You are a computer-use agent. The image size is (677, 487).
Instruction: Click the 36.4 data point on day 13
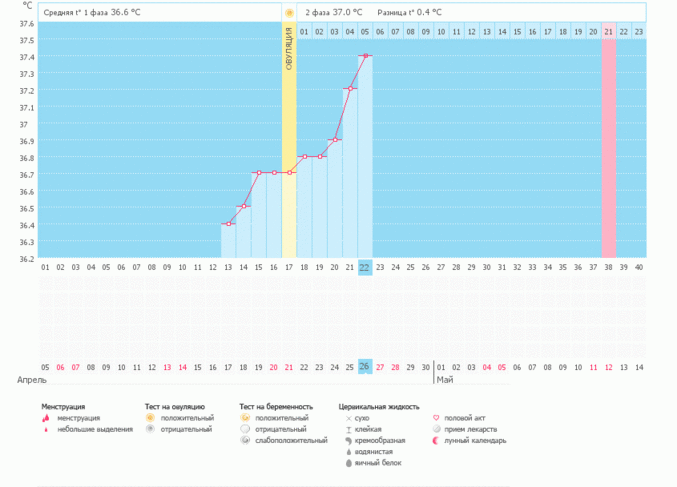[x=229, y=224]
